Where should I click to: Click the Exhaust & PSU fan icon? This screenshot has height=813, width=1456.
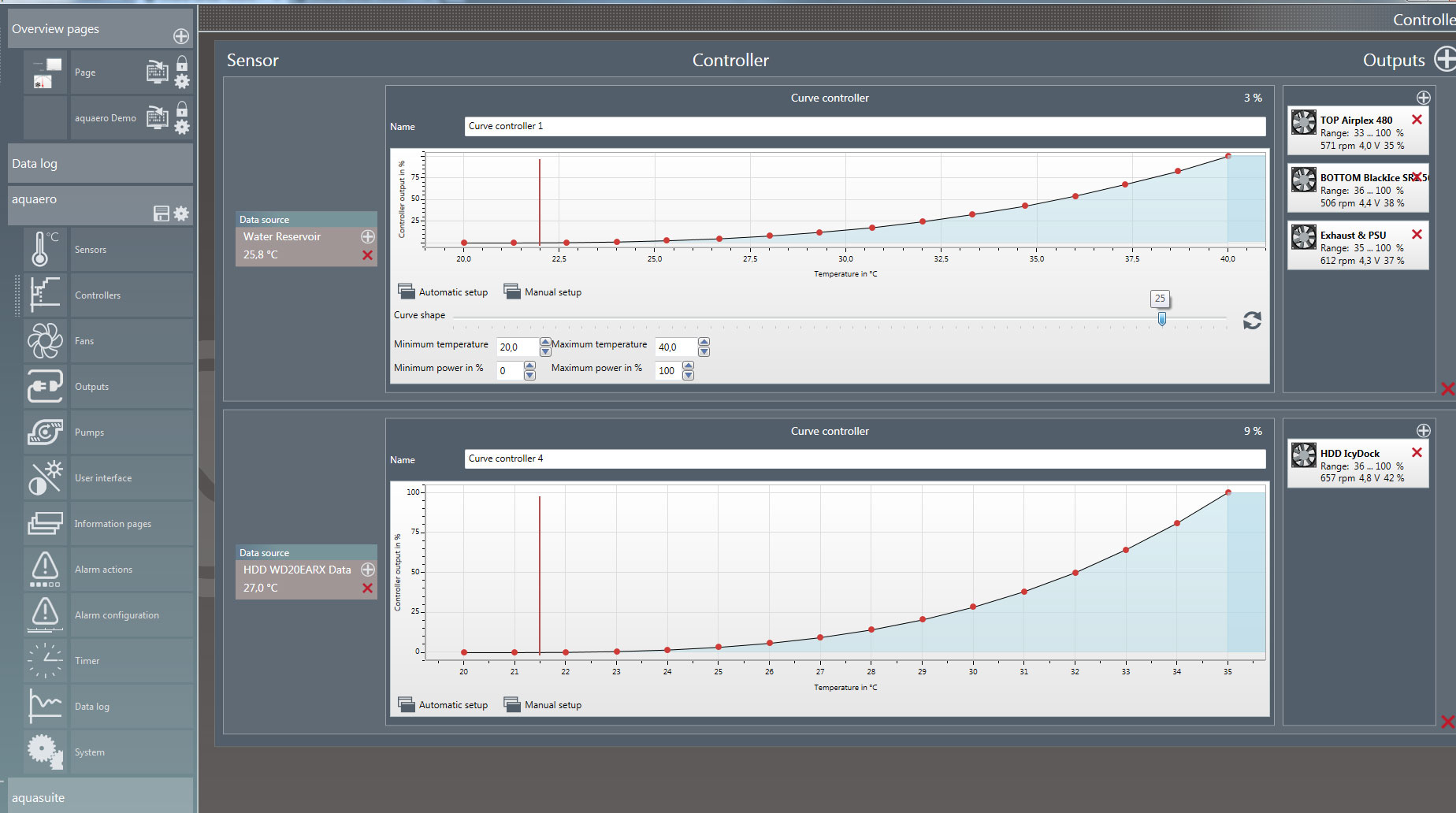click(x=1304, y=237)
